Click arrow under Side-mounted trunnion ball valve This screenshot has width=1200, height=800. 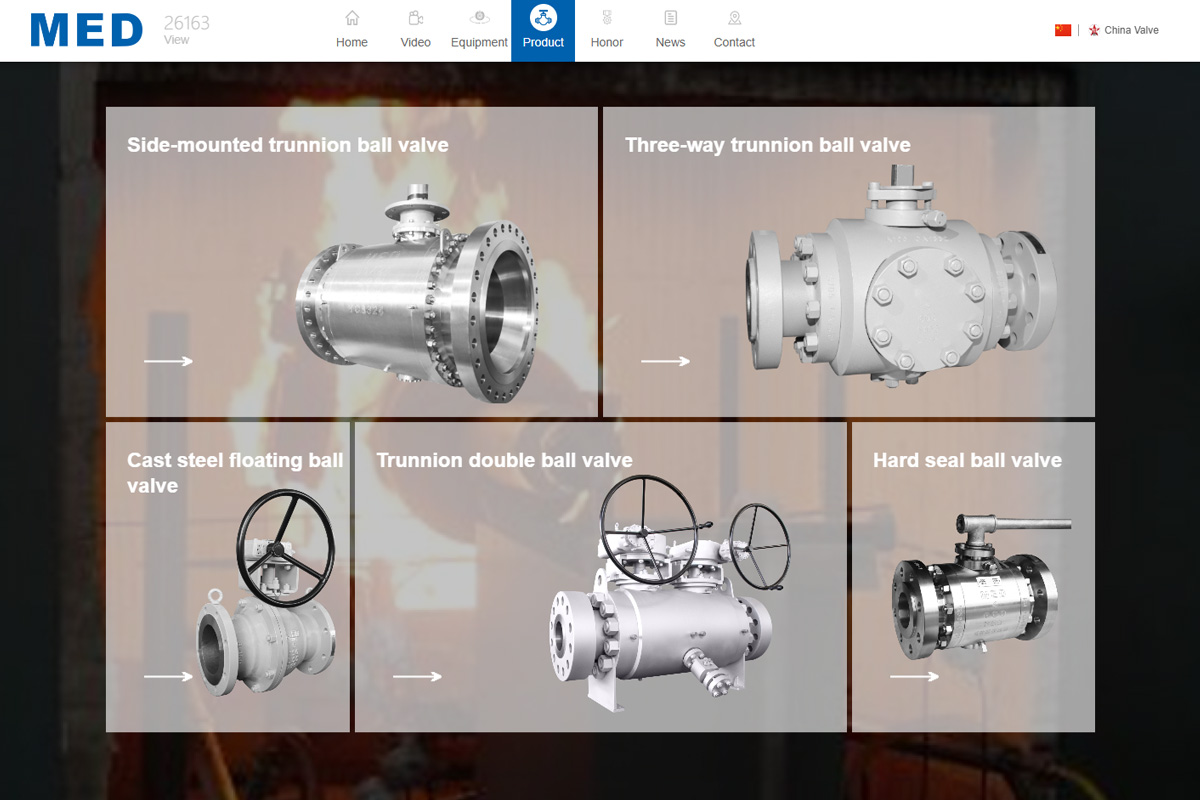[x=168, y=361]
